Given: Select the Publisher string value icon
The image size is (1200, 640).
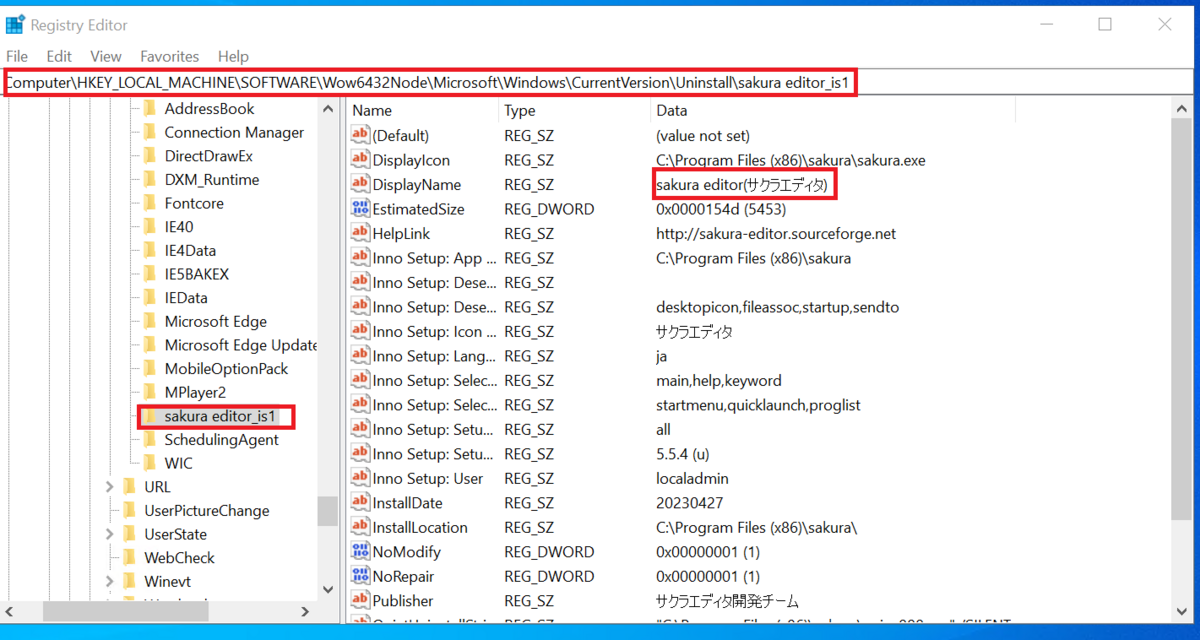Looking at the screenshot, I should 361,601.
